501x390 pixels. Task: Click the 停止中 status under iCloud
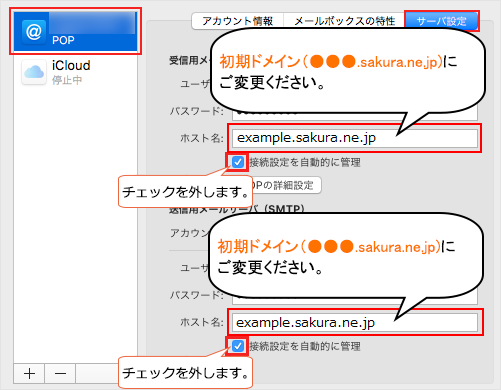67,80
